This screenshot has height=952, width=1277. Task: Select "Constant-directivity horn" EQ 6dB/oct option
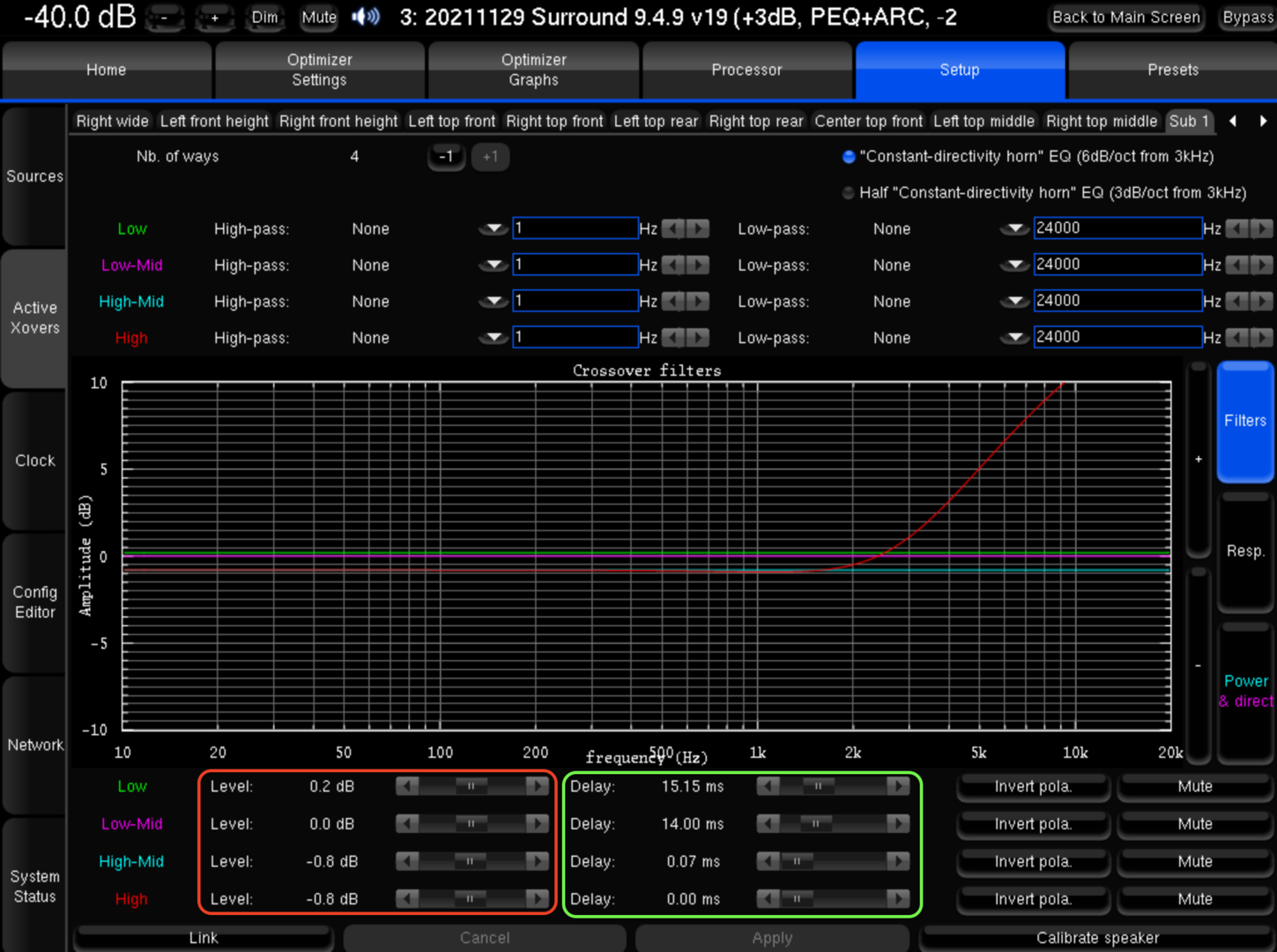[x=848, y=157]
